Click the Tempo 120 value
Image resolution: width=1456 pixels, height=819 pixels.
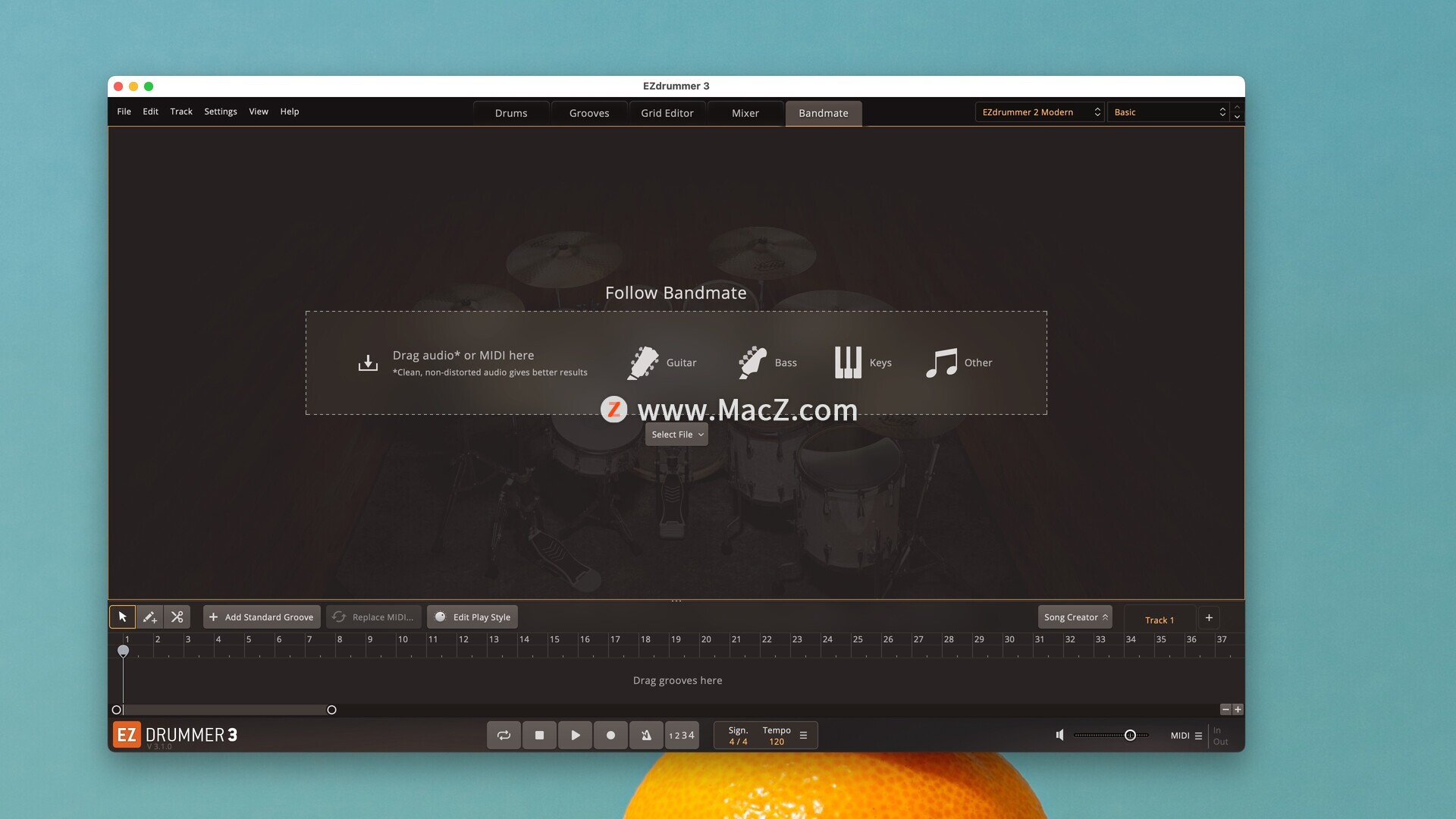tap(777, 742)
